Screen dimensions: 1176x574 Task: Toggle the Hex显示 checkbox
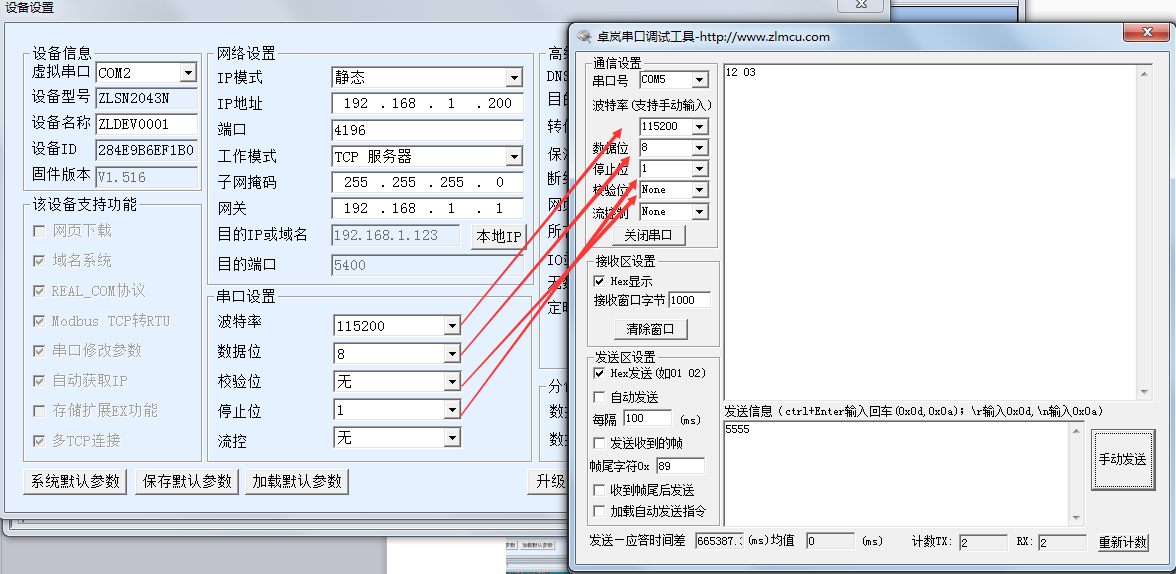point(599,282)
